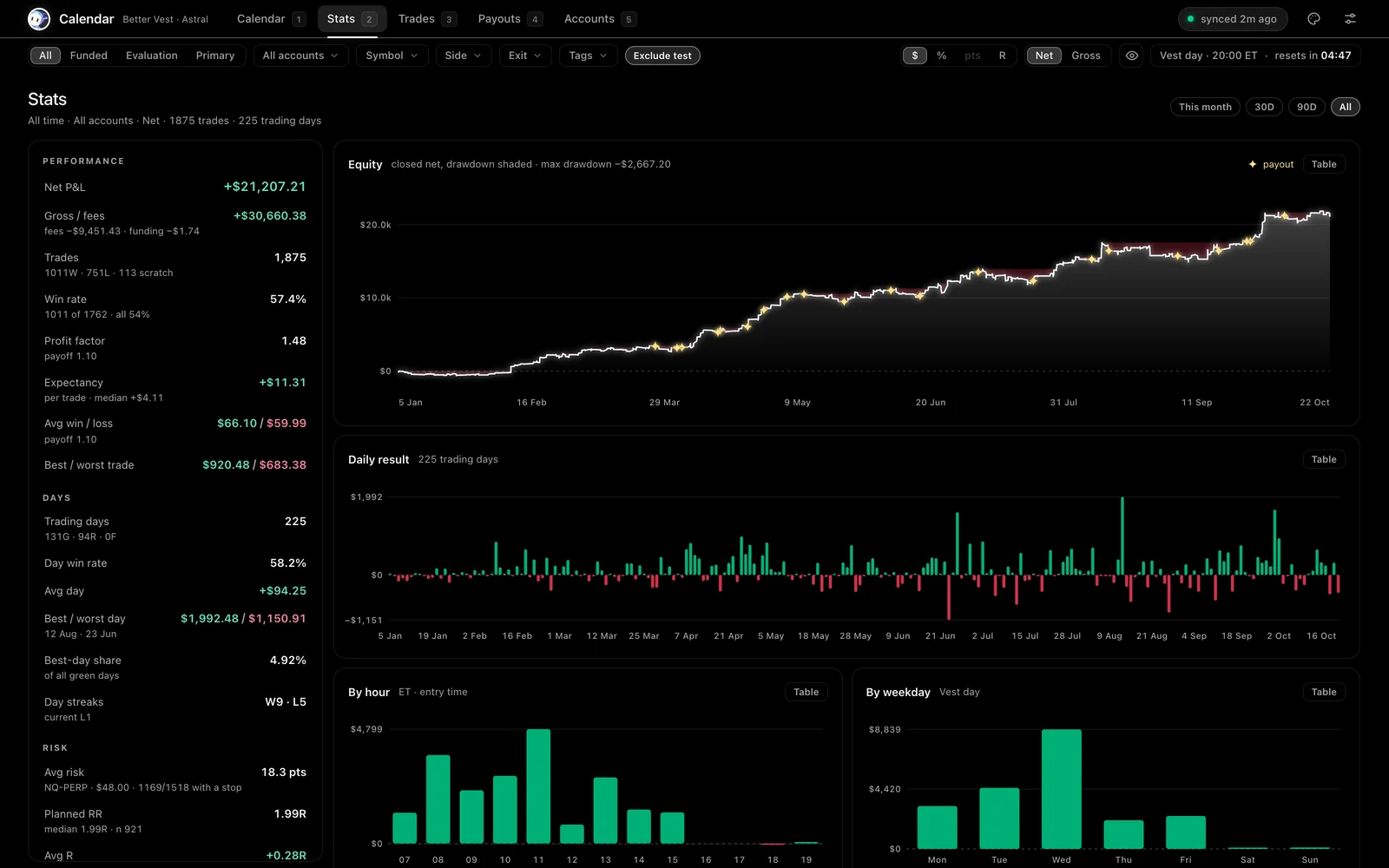Open Table view for By hour
Image resolution: width=1389 pixels, height=868 pixels.
coord(806,692)
